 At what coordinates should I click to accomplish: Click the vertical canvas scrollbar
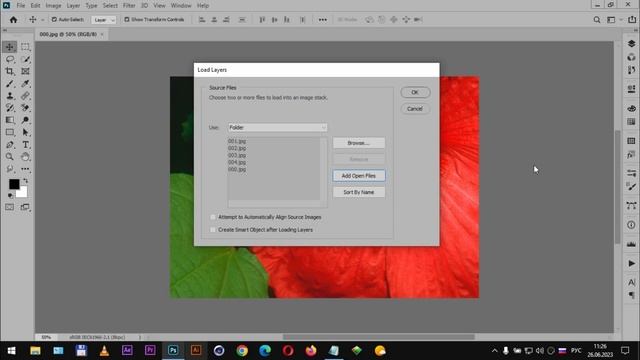tap(618, 187)
